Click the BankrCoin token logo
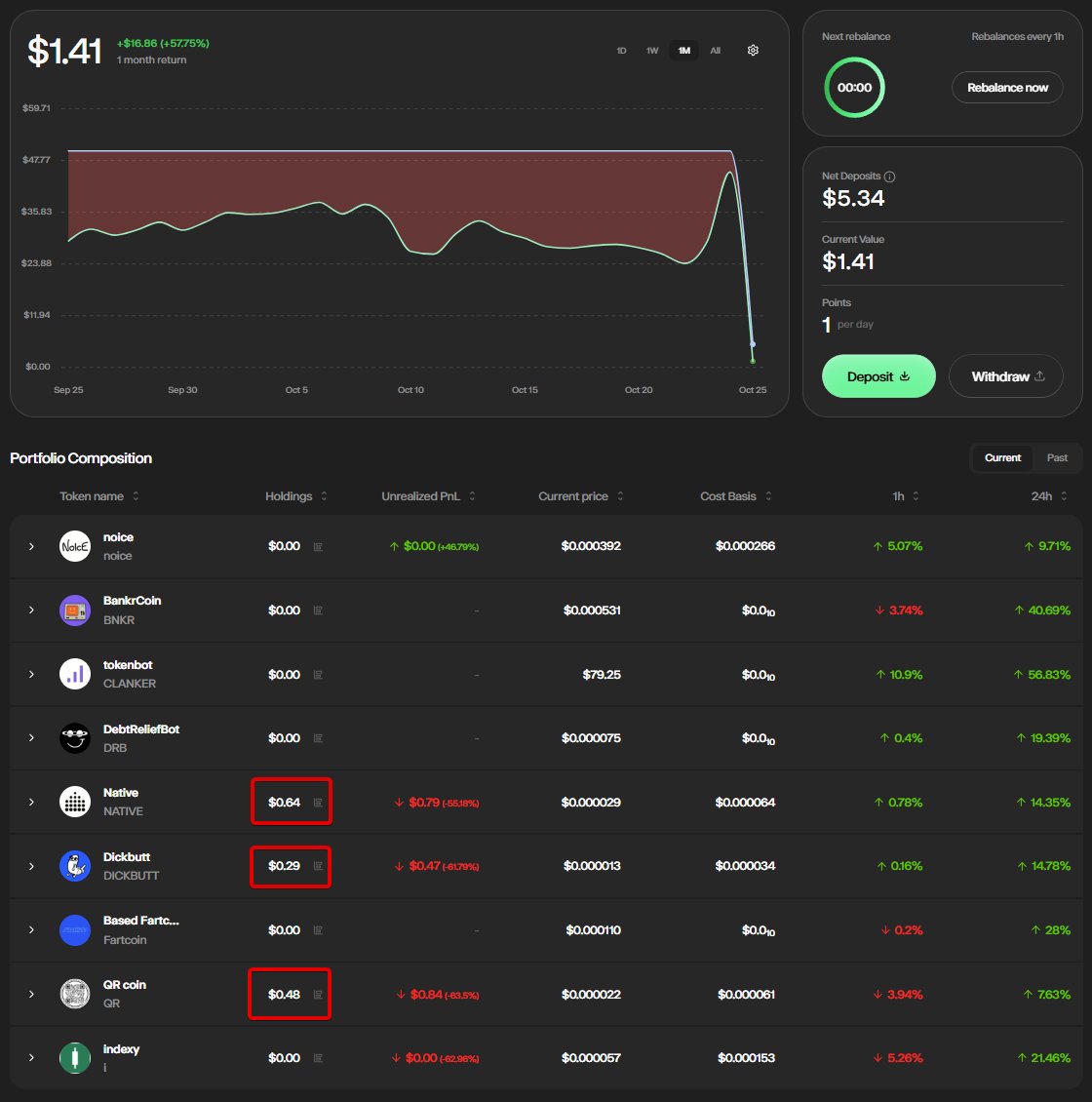The width and height of the screenshot is (1092, 1102). click(x=74, y=610)
